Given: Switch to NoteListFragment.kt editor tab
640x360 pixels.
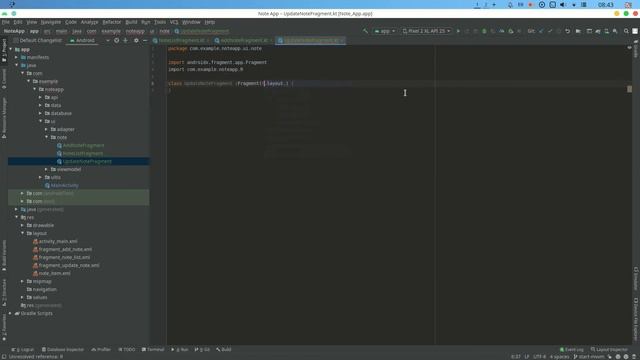Looking at the screenshot, I should 182,40.
